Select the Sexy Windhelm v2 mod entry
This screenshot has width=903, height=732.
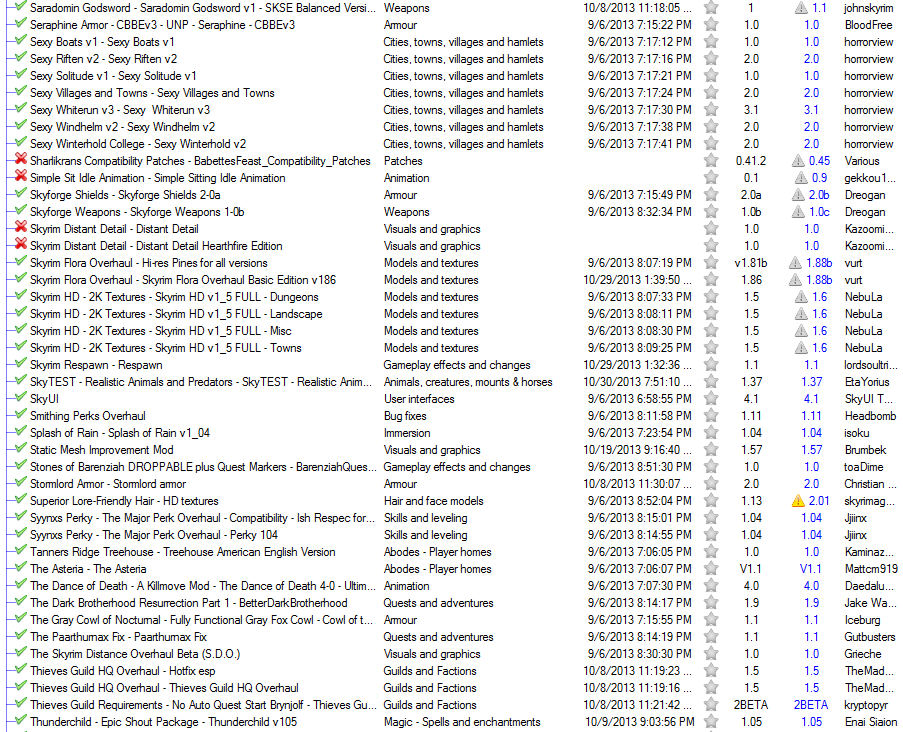click(x=123, y=127)
